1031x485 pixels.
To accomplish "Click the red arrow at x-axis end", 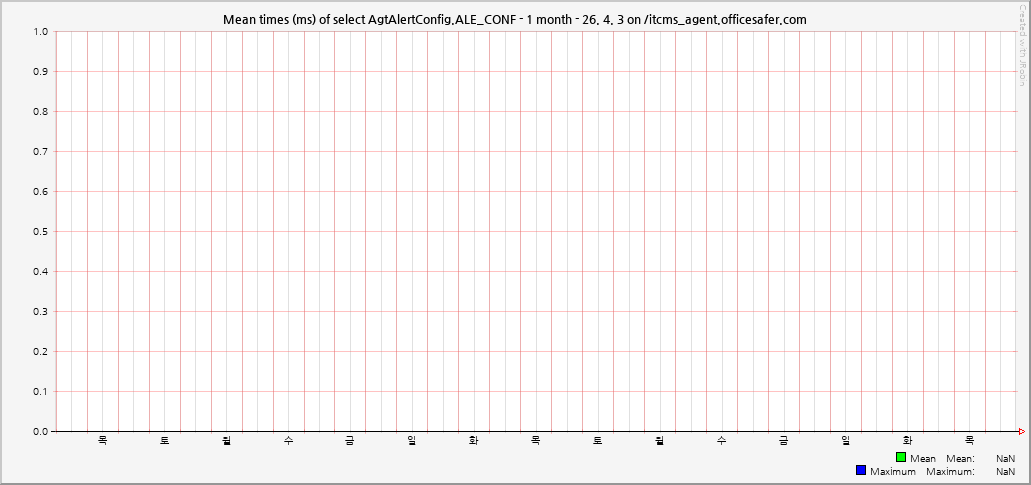I will (1020, 431).
